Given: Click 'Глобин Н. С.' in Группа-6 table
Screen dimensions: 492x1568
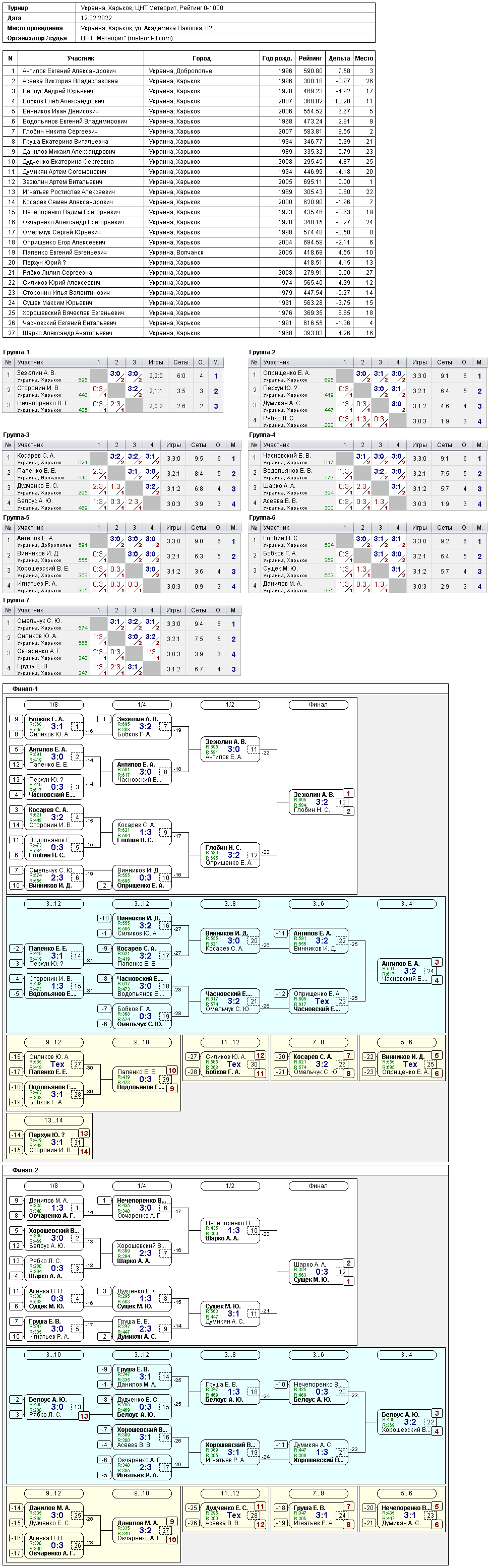Looking at the screenshot, I should coord(281,538).
